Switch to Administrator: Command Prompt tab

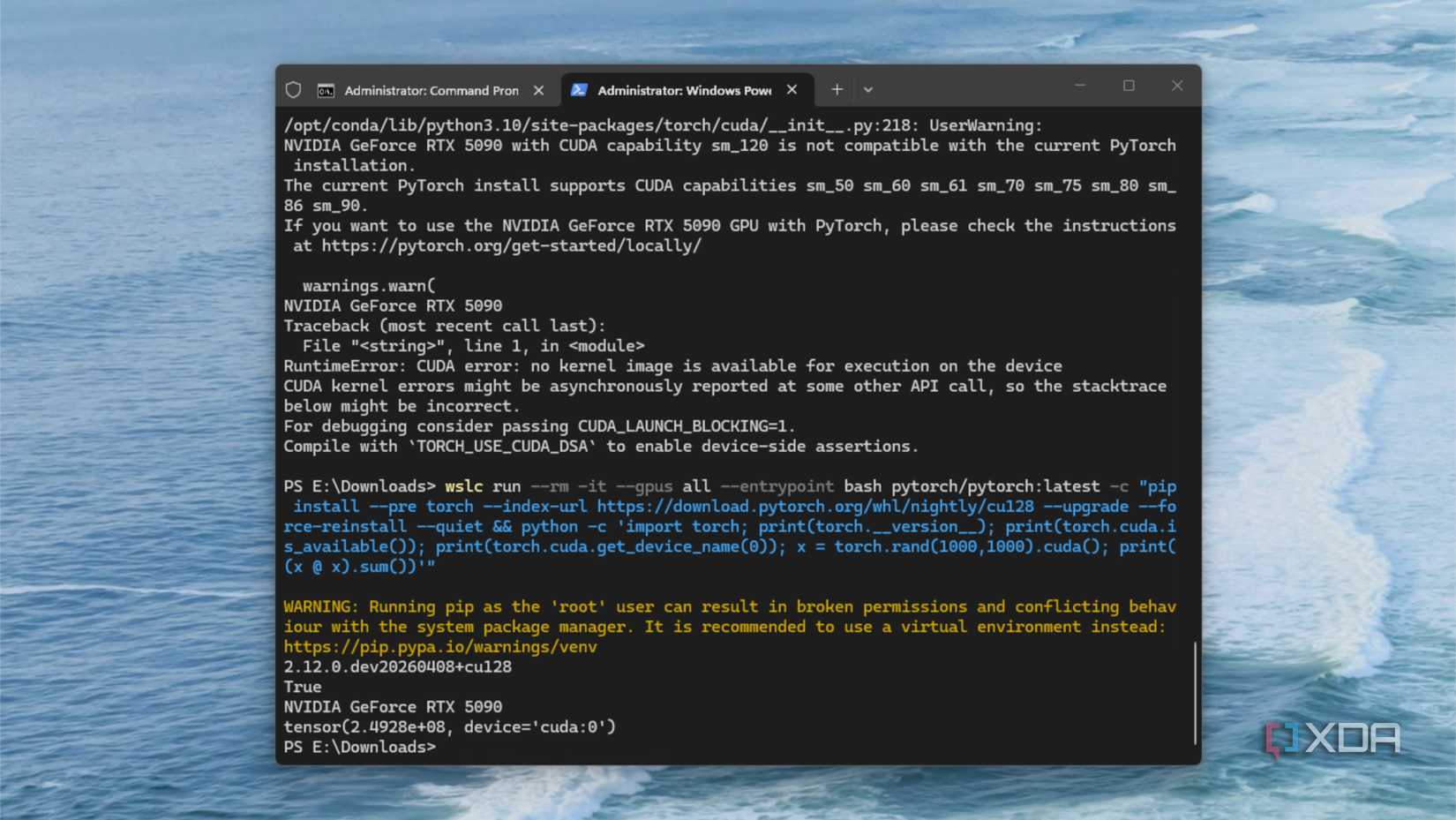[432, 90]
